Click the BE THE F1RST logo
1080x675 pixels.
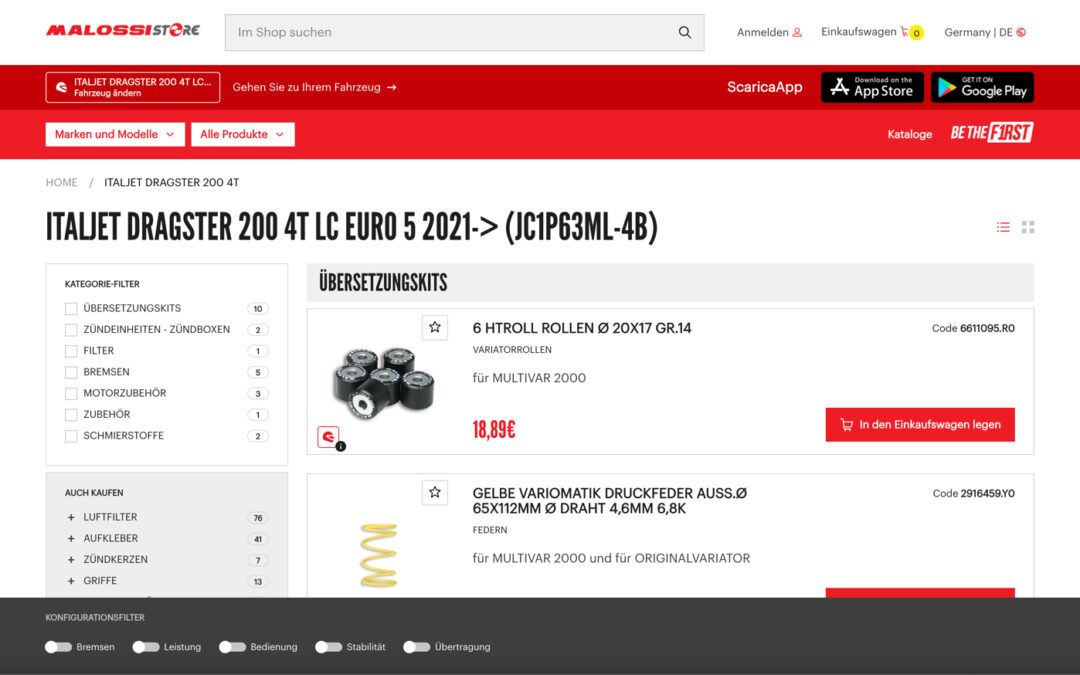[x=991, y=133]
